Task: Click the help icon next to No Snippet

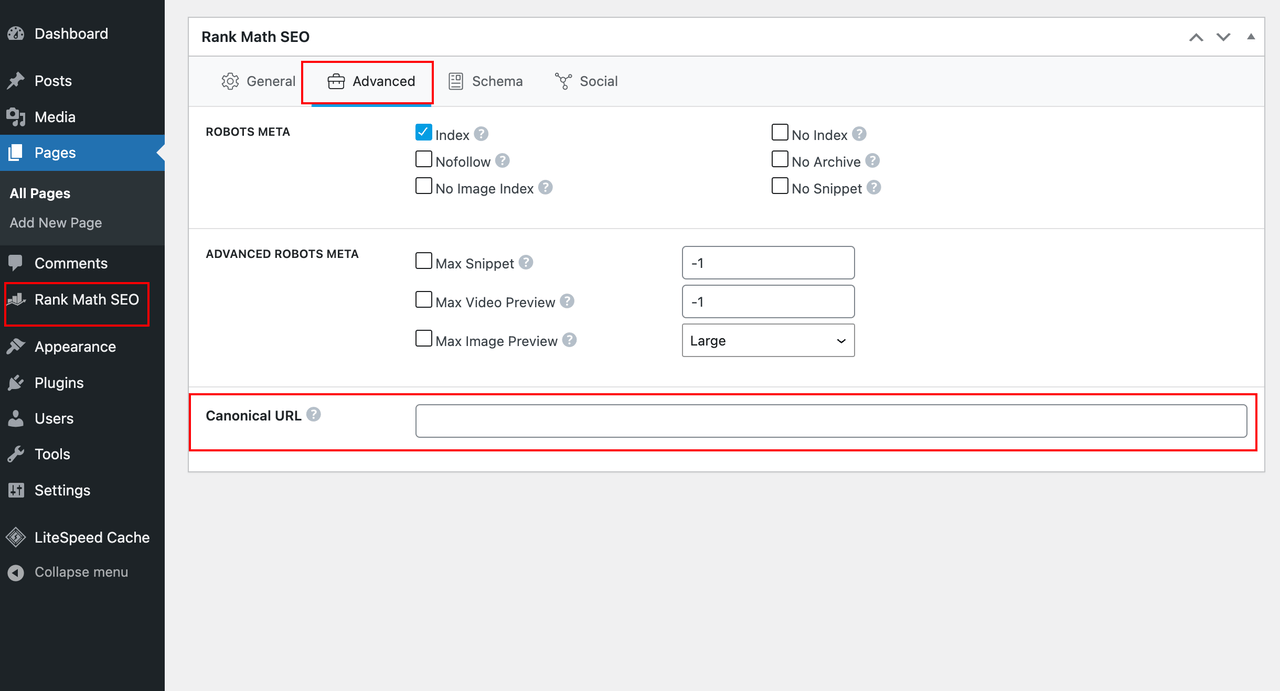Action: click(873, 188)
